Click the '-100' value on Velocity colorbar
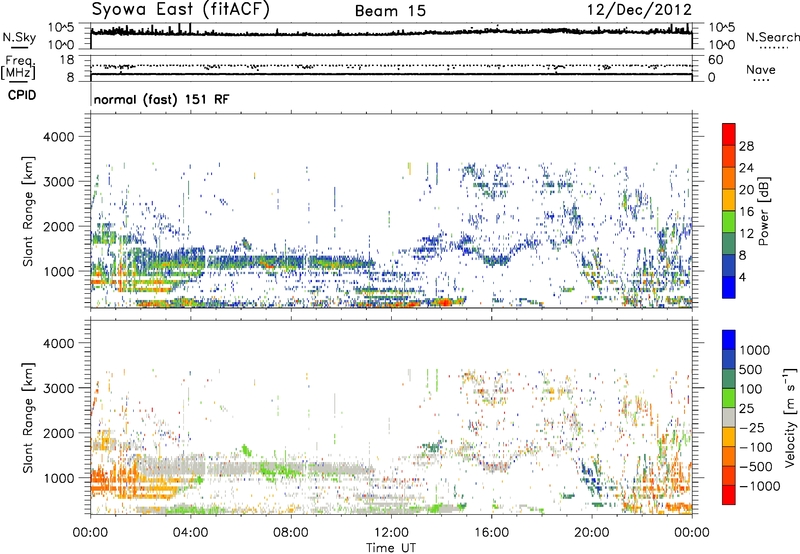The height and width of the screenshot is (554, 800). point(756,447)
